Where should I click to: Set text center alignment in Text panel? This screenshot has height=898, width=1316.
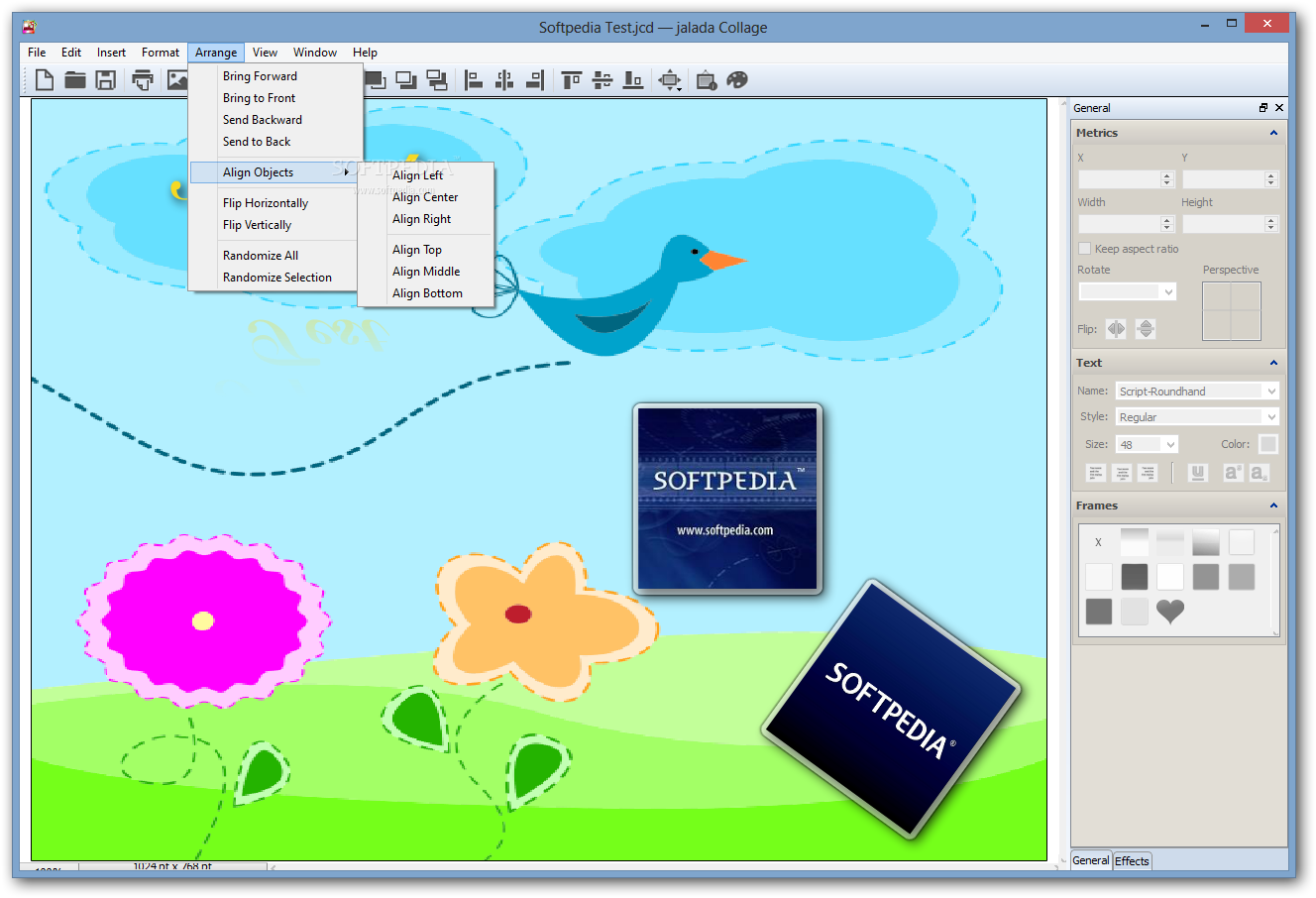tap(1122, 473)
